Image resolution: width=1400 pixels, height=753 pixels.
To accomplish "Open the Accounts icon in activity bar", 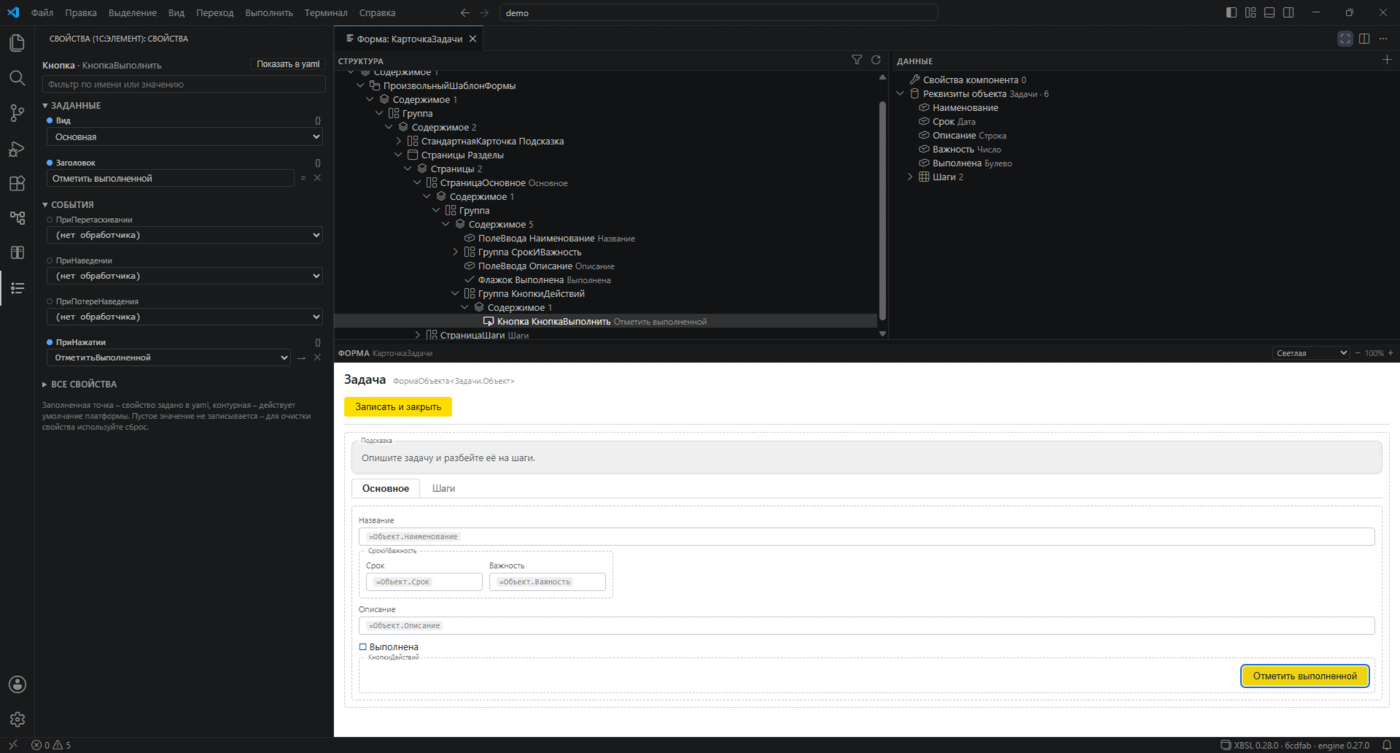I will tap(17, 685).
